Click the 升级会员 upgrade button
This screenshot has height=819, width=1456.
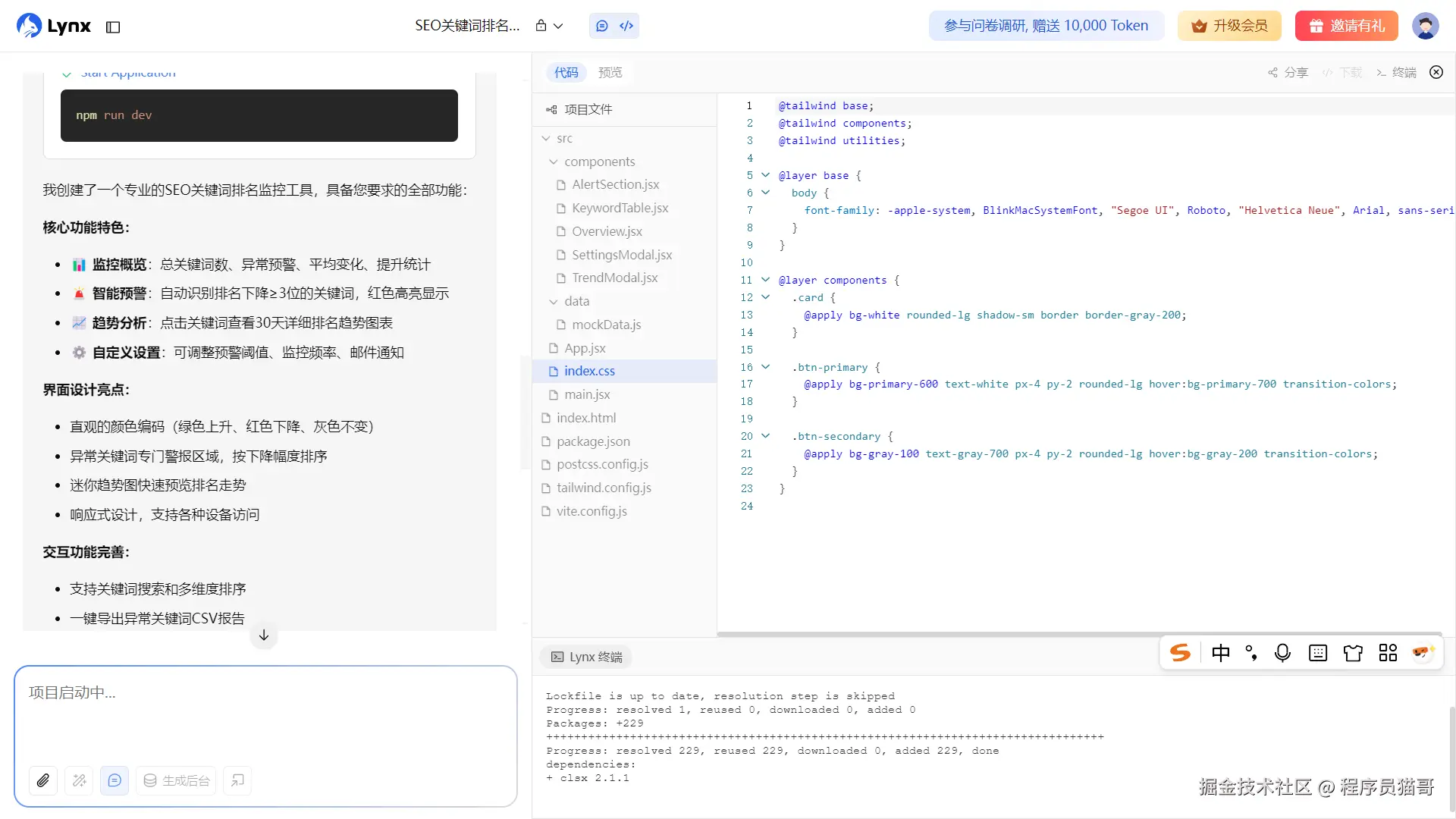point(1229,26)
